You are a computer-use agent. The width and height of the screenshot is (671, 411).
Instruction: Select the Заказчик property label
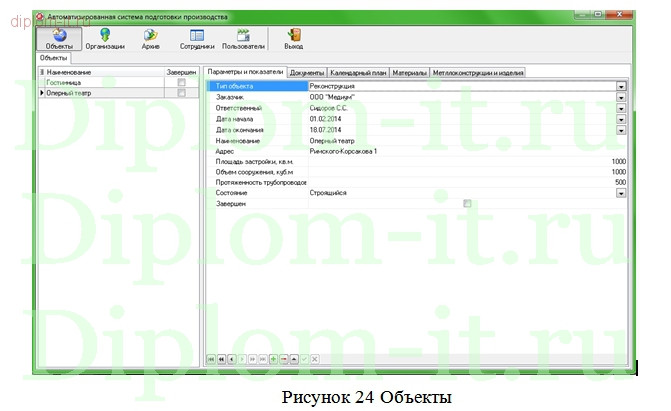(230, 97)
